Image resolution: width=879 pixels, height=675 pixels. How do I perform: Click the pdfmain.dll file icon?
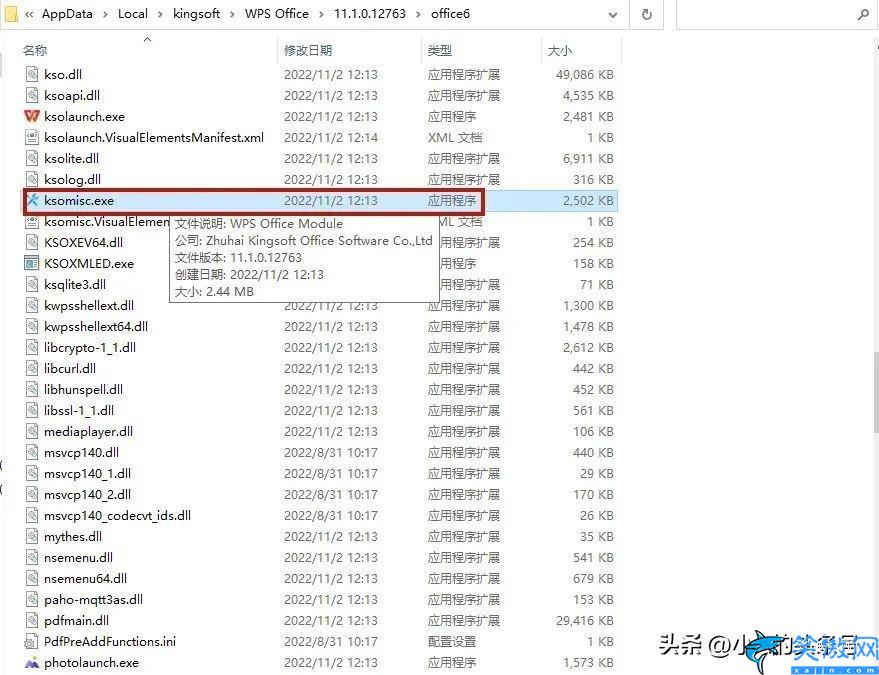coord(32,621)
